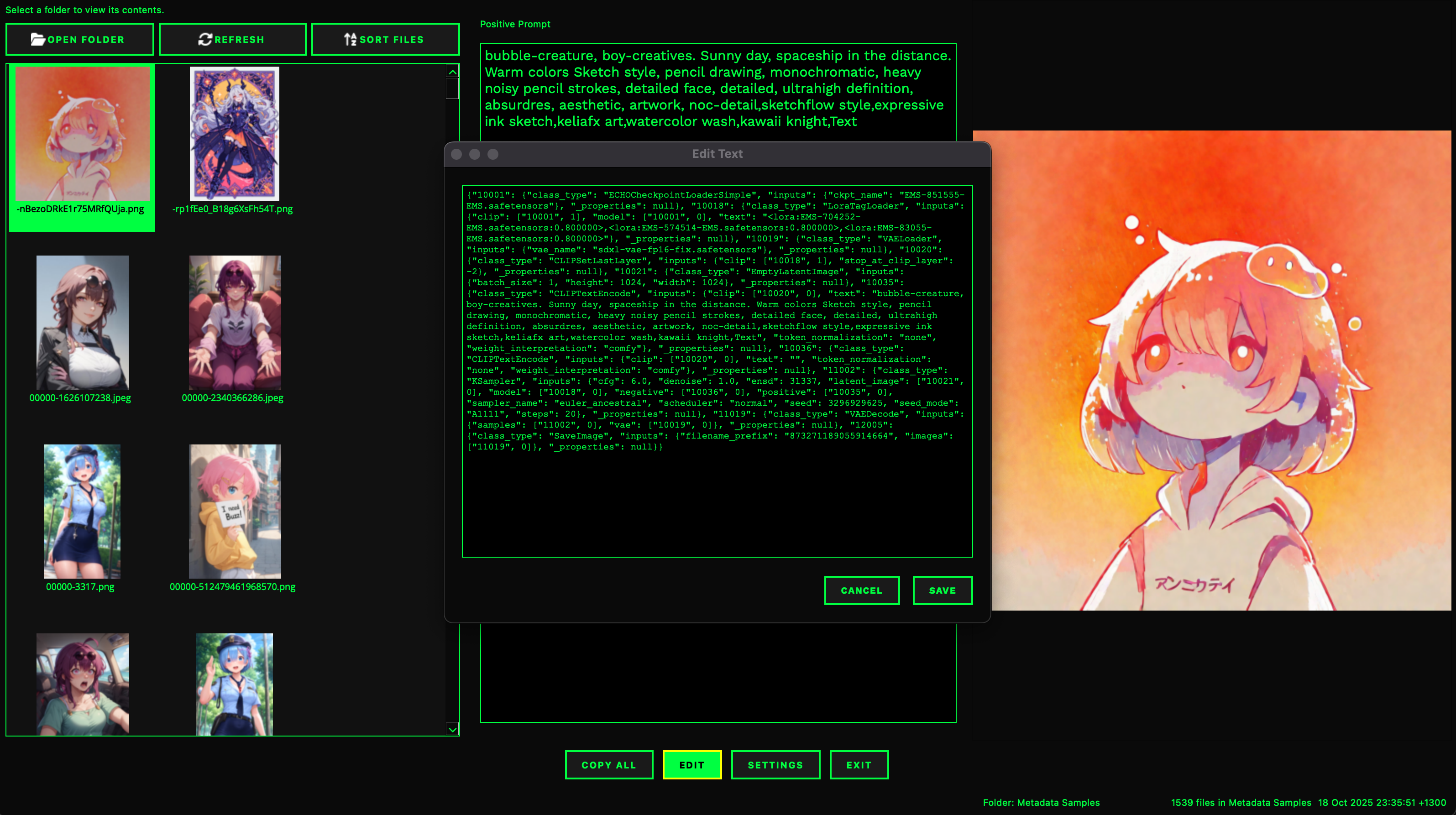This screenshot has width=1456, height=815.
Task: Select thumbnail 00000-512479461968570.png
Action: point(235,511)
